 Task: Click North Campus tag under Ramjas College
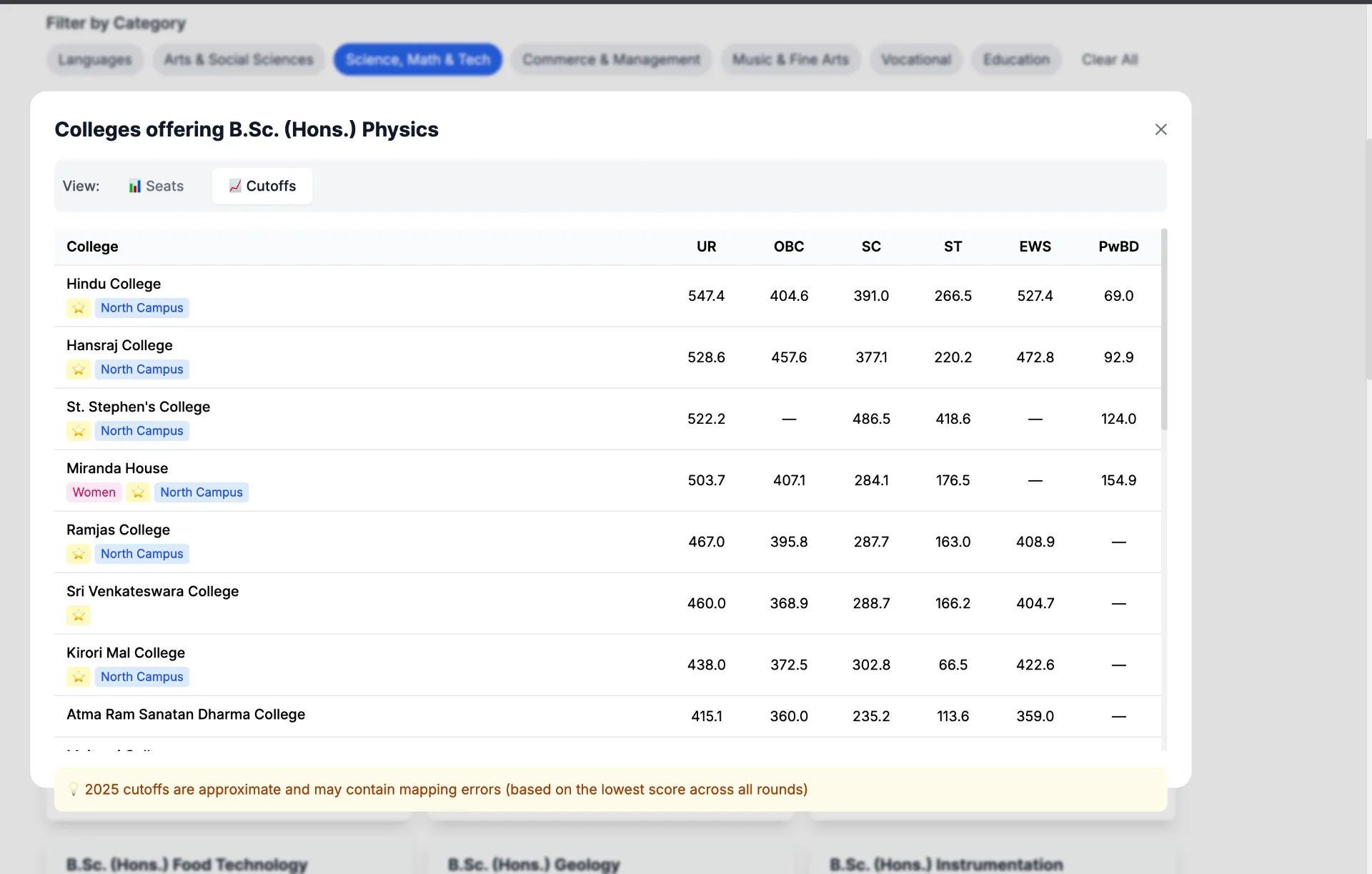(x=141, y=554)
